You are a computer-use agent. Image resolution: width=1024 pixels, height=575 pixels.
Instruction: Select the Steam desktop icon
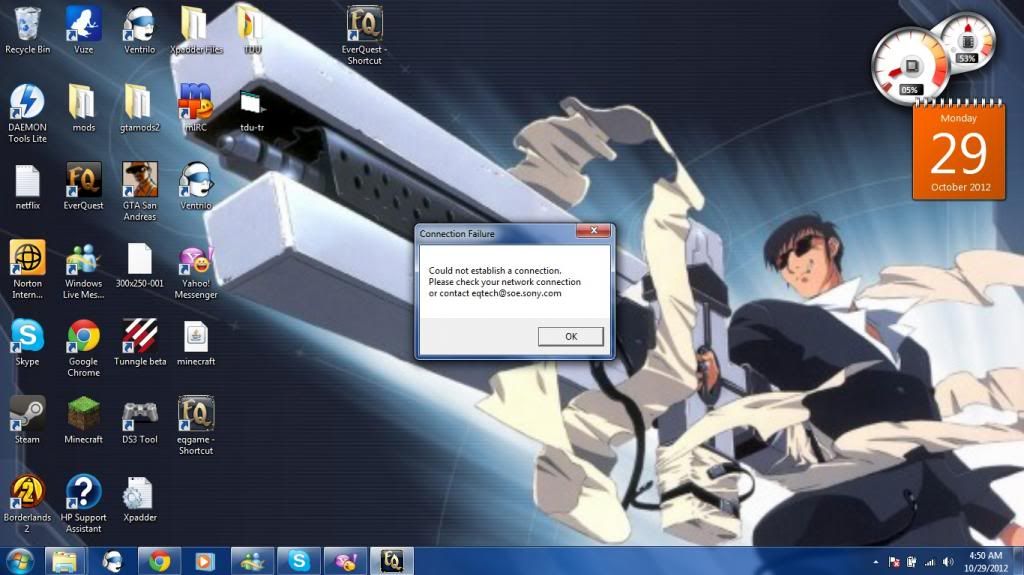coord(27,420)
